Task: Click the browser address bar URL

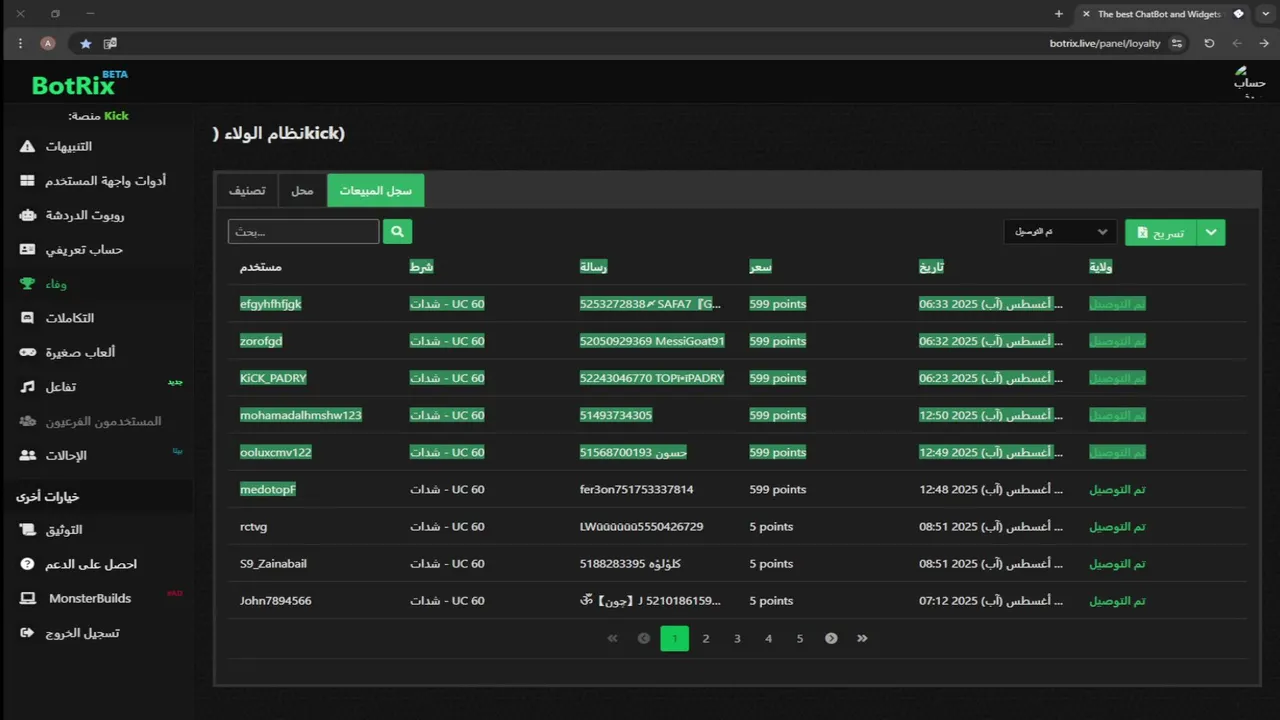Action: click(x=1105, y=43)
